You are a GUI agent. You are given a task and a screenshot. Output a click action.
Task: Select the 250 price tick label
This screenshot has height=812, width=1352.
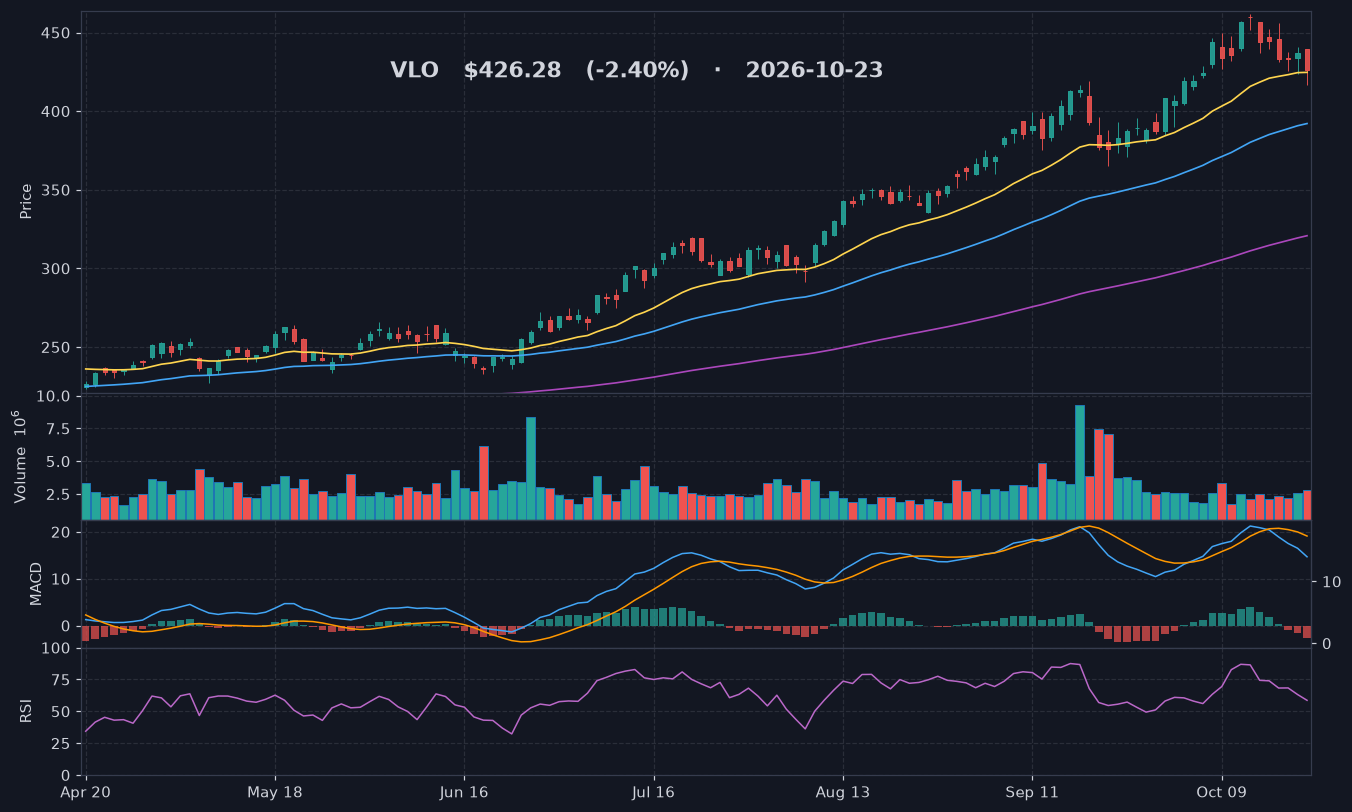55,347
